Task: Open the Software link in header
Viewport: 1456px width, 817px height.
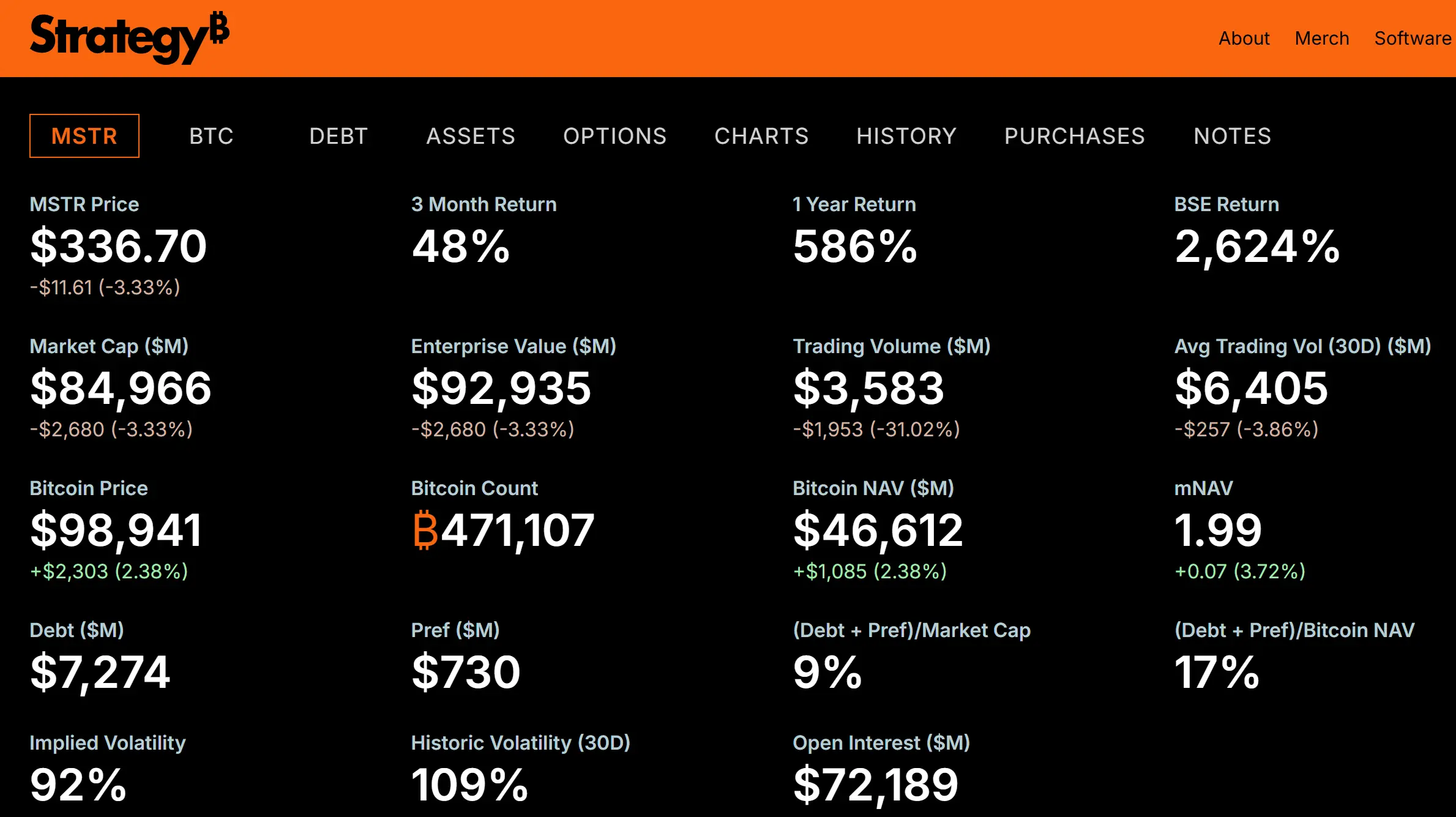Action: click(x=1412, y=39)
